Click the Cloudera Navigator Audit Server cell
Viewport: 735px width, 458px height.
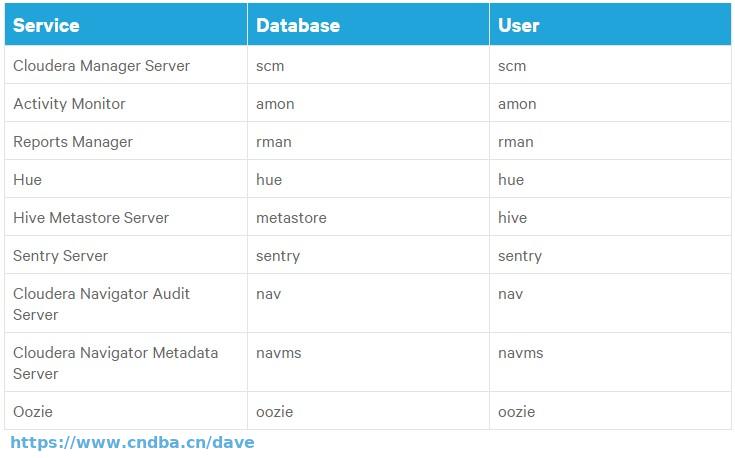pos(126,303)
